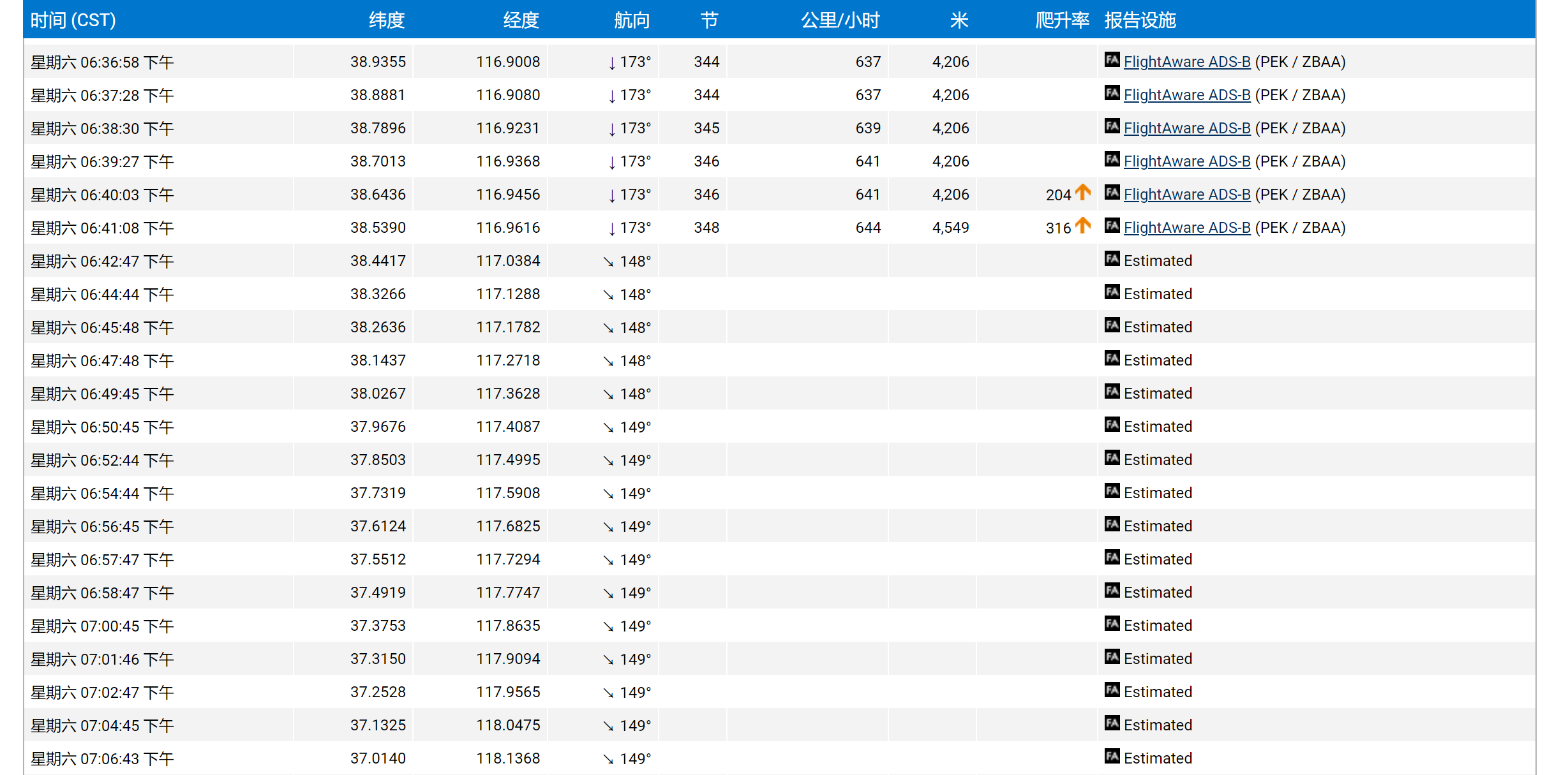The height and width of the screenshot is (775, 1568).
Task: Select latitude value 38.2636
Action: (x=378, y=327)
